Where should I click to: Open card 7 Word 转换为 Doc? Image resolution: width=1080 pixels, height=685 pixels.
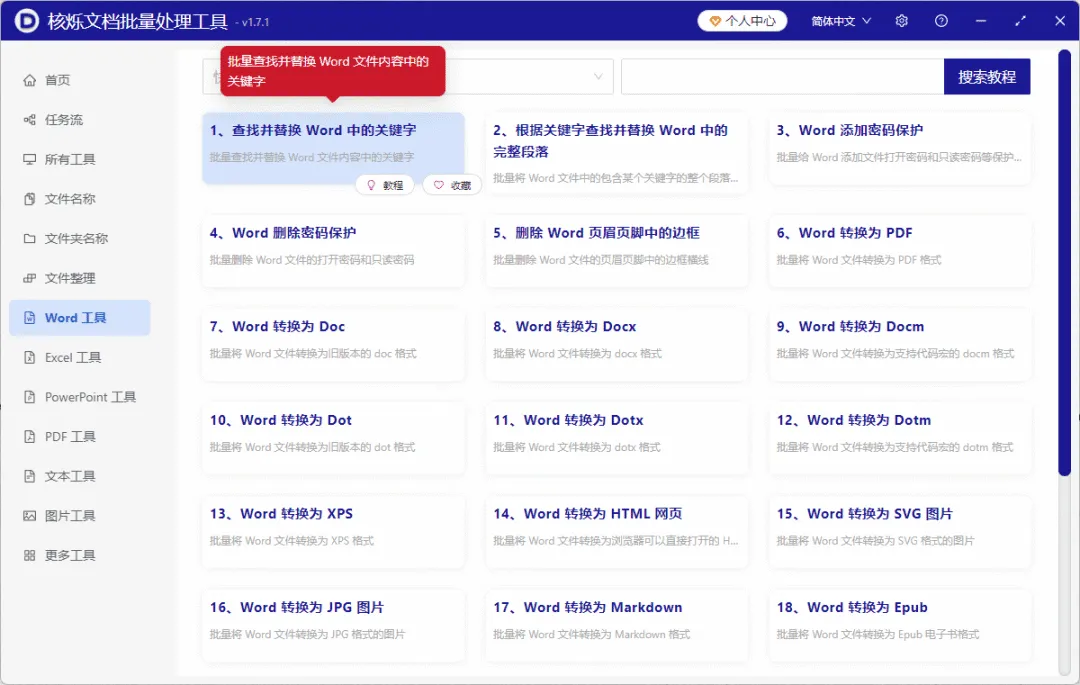(x=333, y=344)
